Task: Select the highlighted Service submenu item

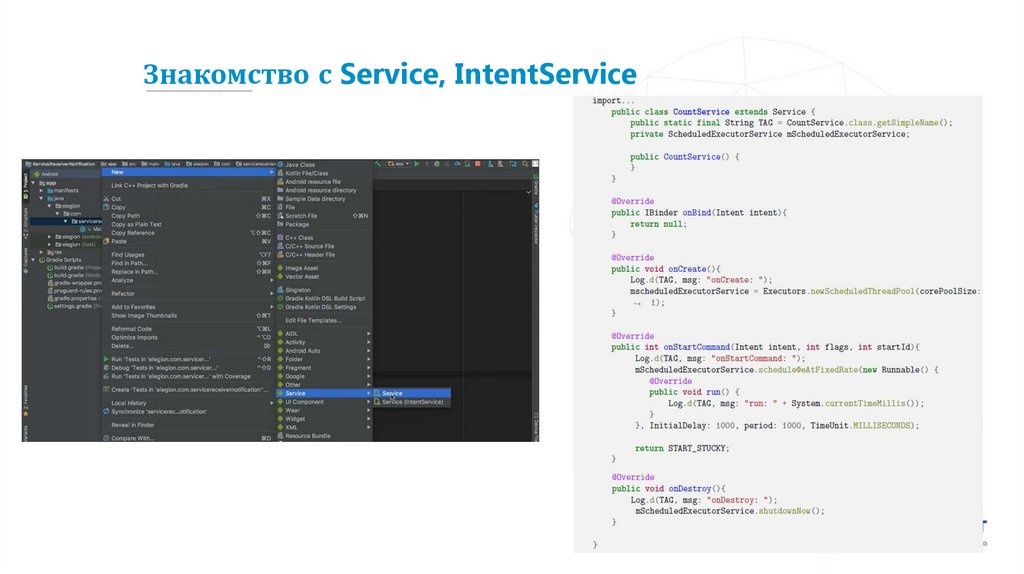Action: (x=391, y=393)
